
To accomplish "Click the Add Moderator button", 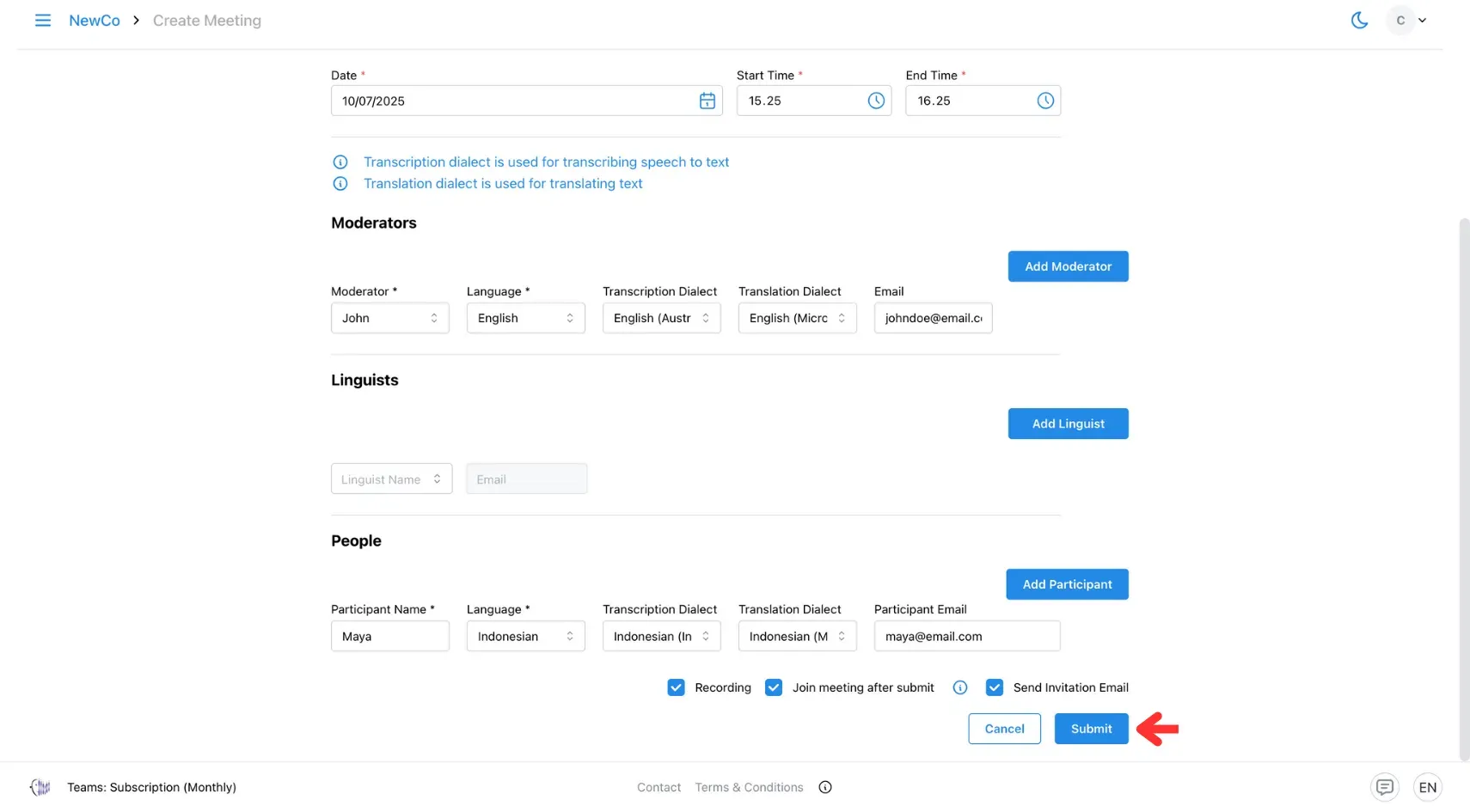I will pos(1068,266).
